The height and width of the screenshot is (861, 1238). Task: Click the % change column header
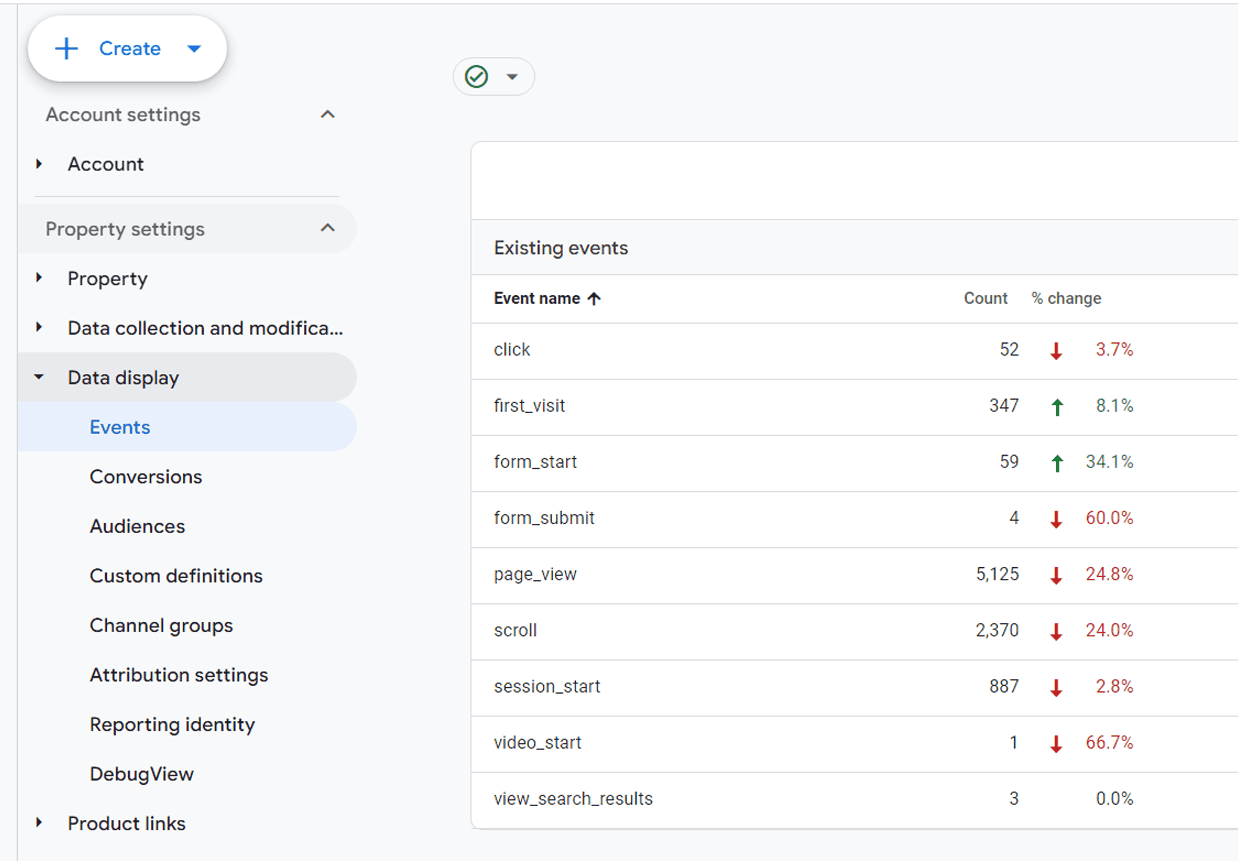click(1067, 298)
